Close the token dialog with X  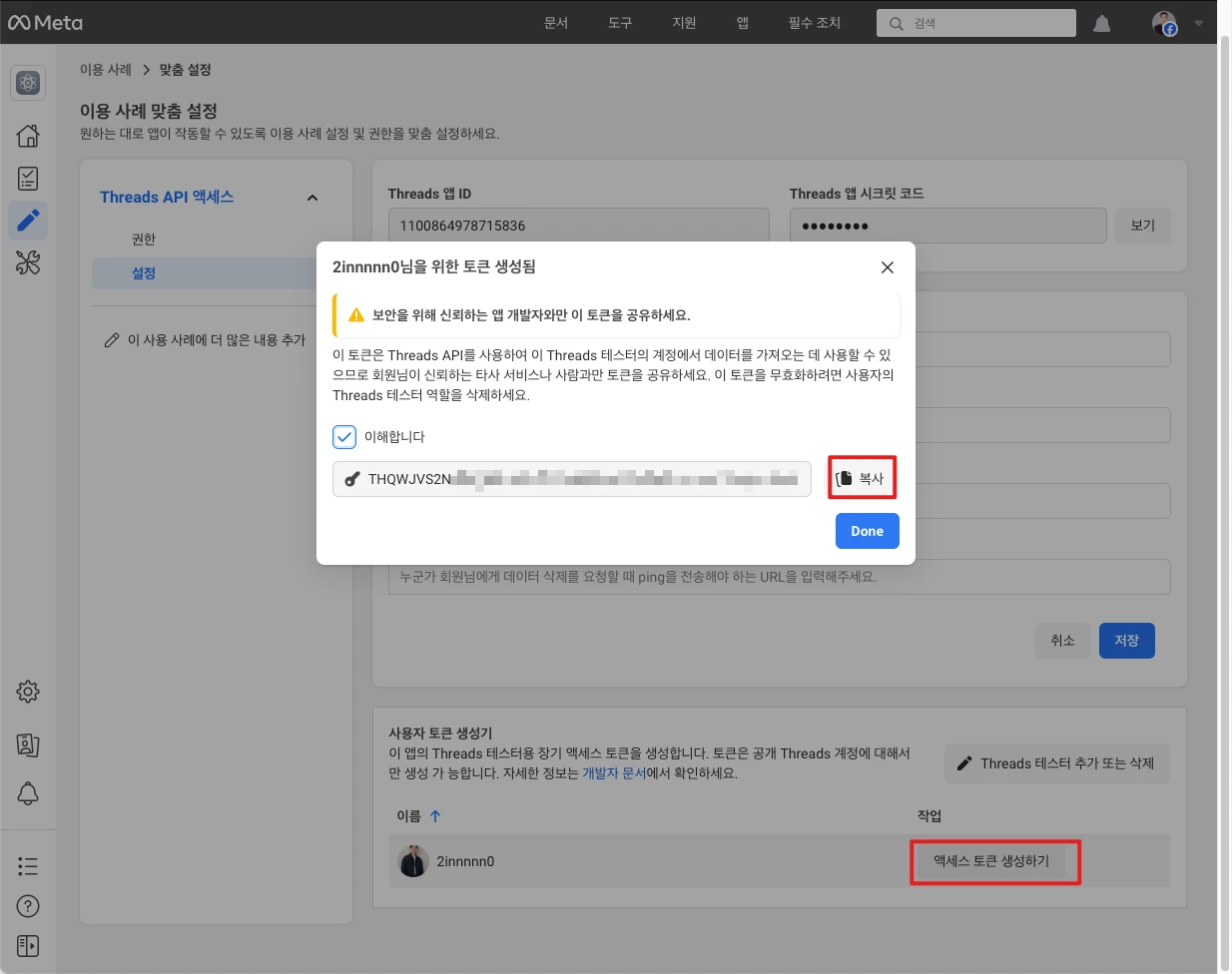[888, 267]
